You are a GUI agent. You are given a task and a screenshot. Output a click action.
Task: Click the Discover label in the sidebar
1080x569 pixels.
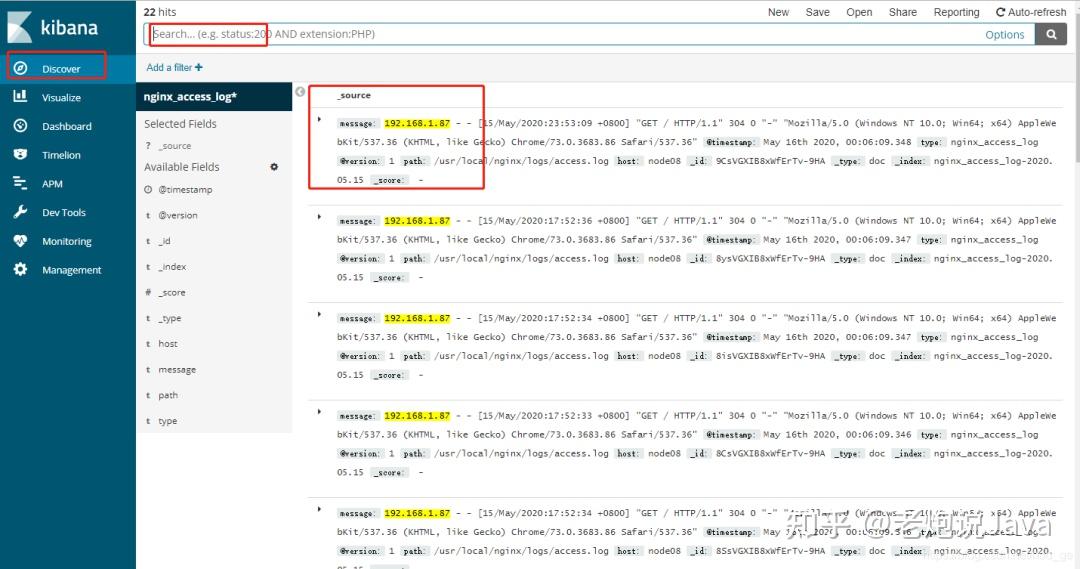(x=61, y=69)
